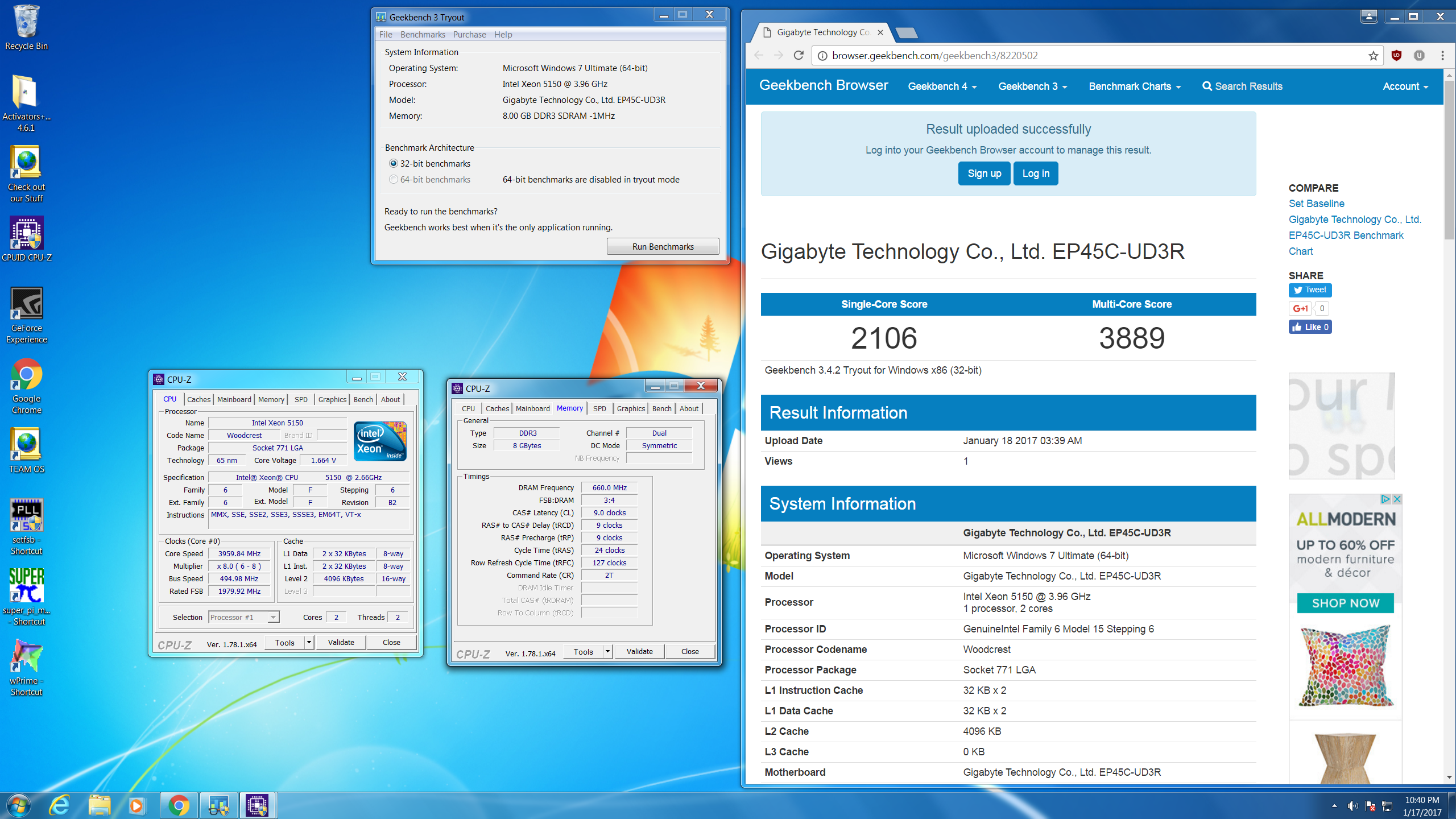Open Tools dropdown arrow in left CPU-Z
Screen dimensions: 1456x819
[x=309, y=642]
